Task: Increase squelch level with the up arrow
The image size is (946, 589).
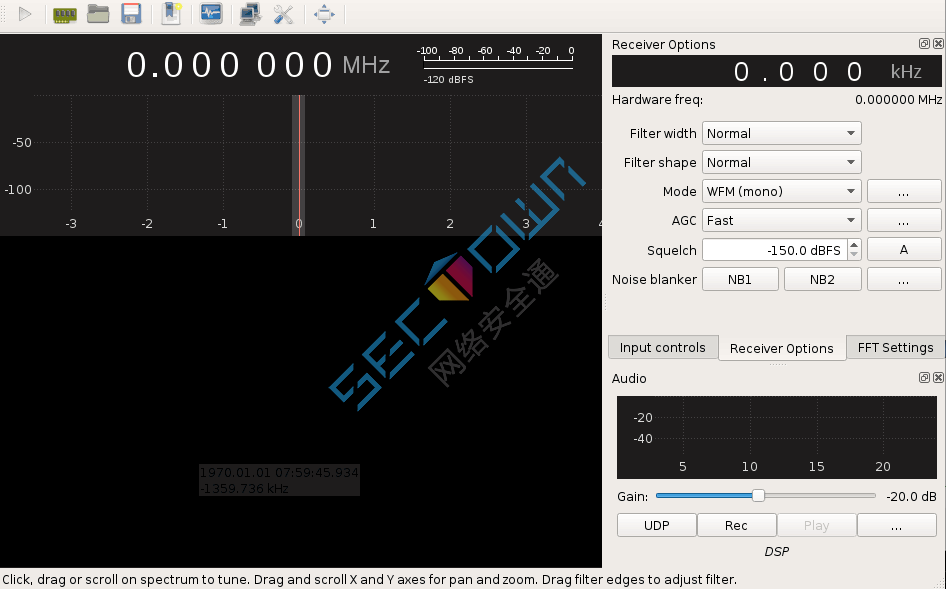Action: [x=854, y=244]
